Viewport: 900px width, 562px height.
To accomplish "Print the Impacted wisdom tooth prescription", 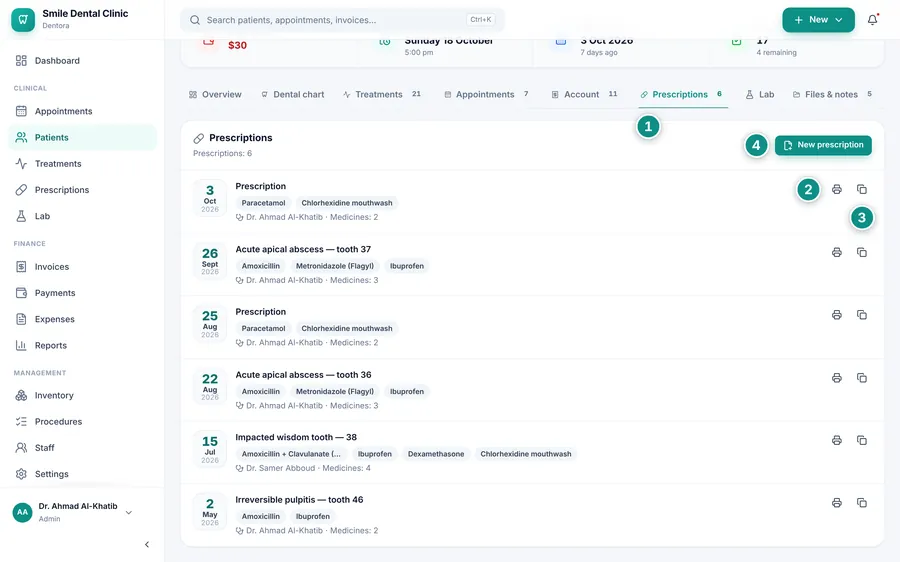I will (x=837, y=440).
